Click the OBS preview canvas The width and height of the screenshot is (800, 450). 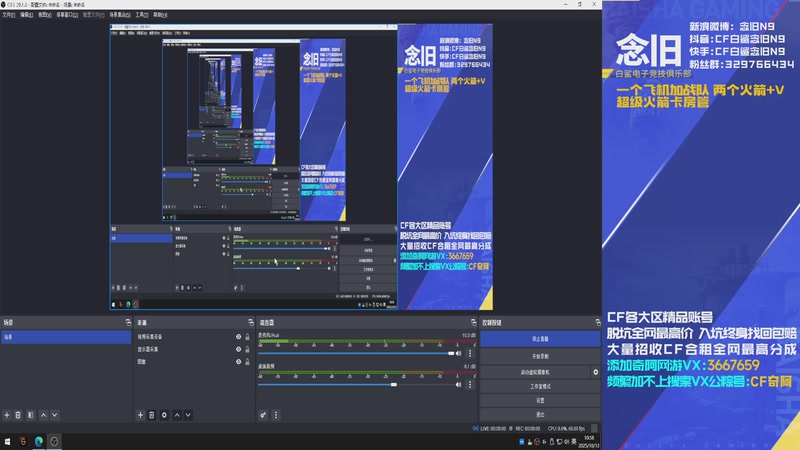pyautogui.click(x=302, y=167)
